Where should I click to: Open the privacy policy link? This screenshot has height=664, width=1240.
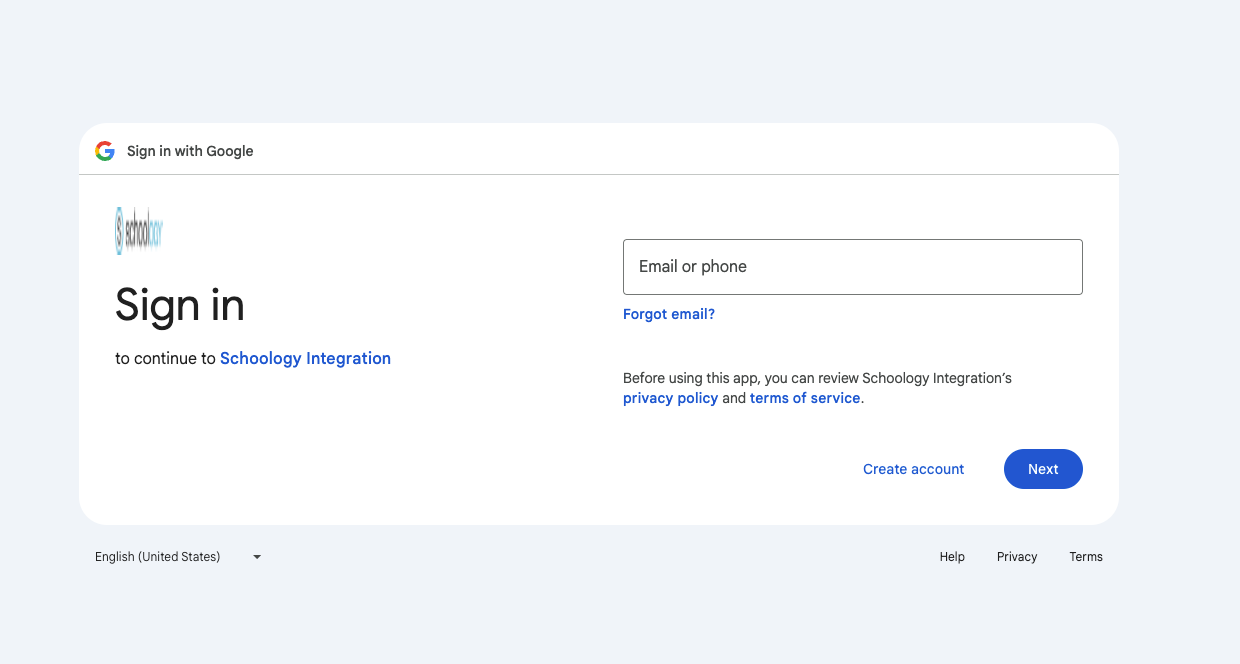671,398
